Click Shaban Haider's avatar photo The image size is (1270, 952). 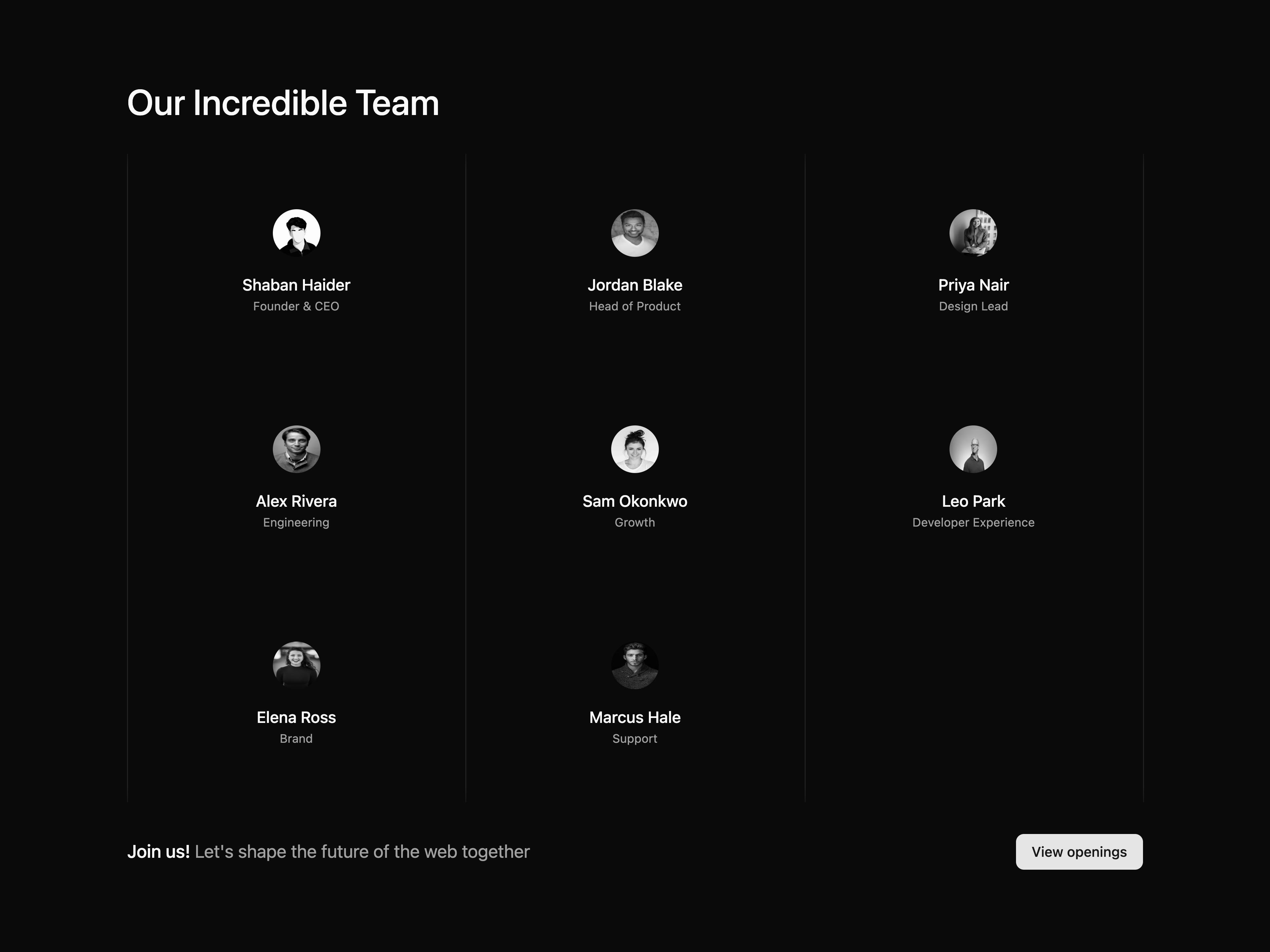tap(296, 233)
